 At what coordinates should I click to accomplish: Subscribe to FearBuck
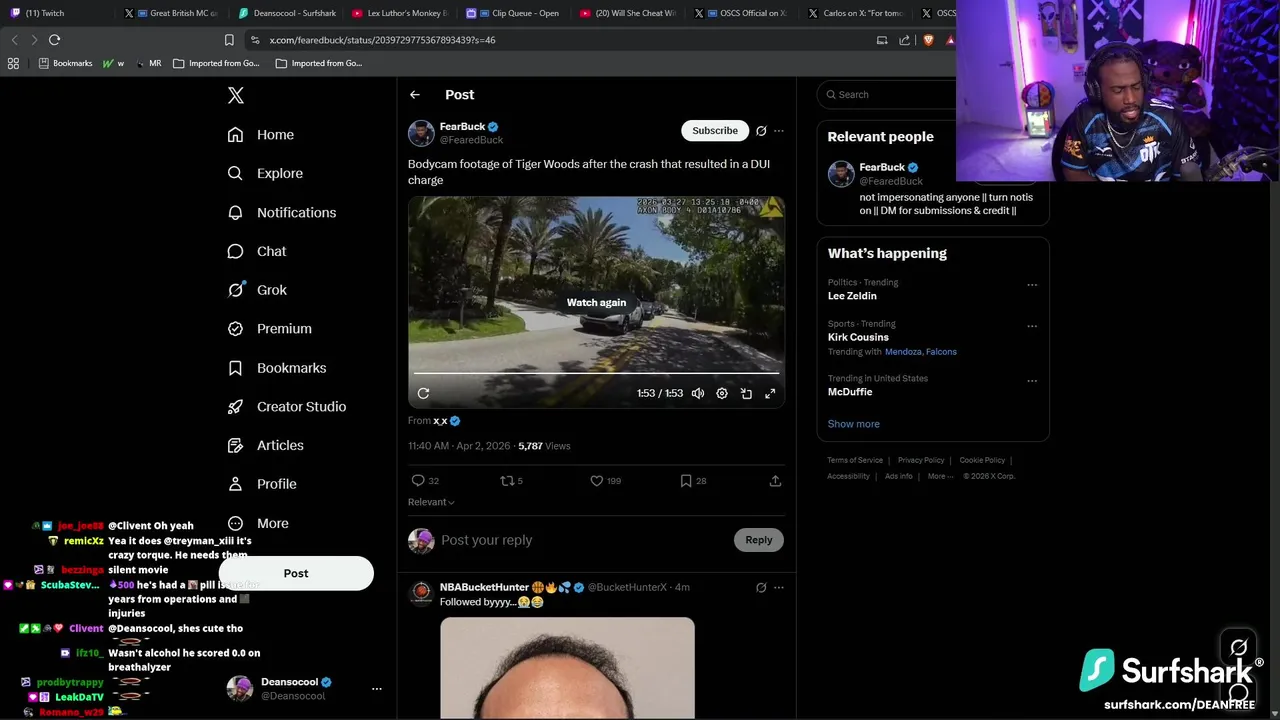(x=715, y=131)
